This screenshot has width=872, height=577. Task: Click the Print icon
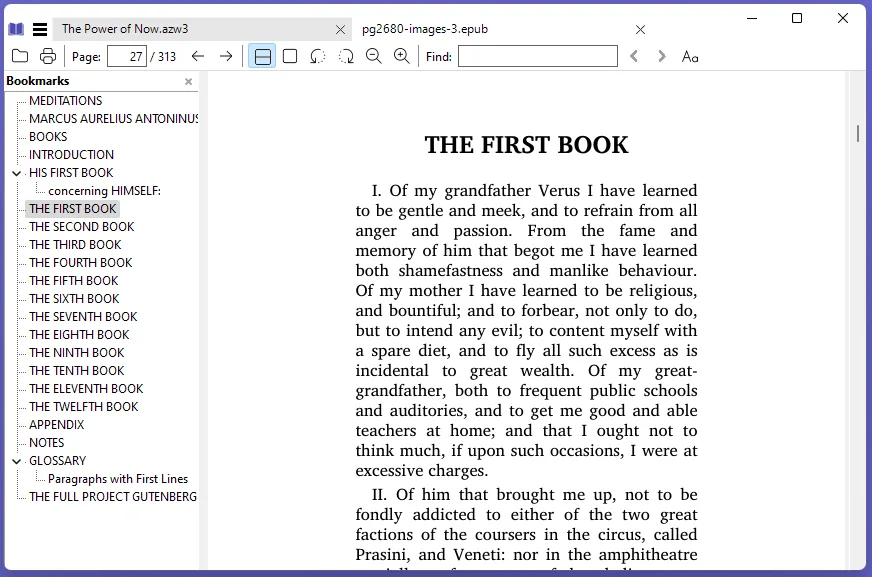tap(48, 56)
